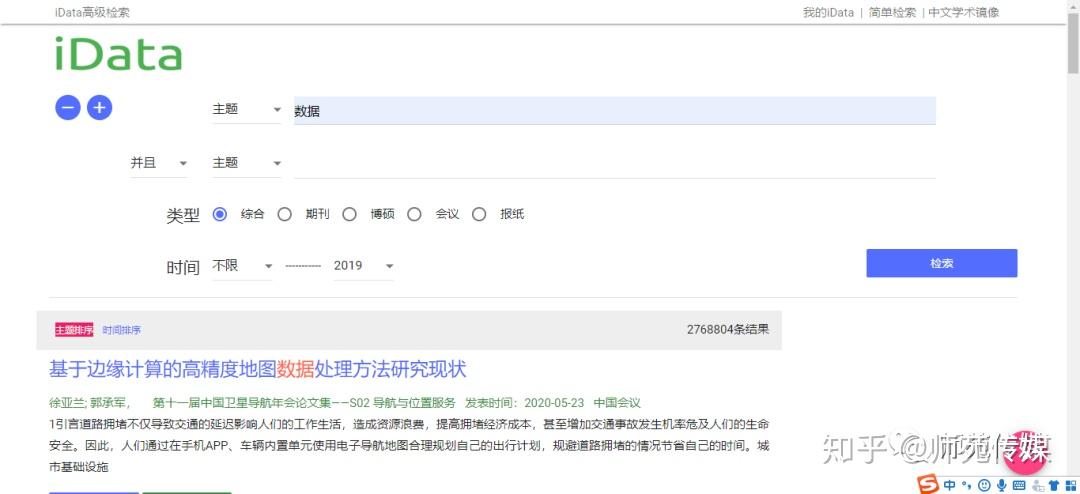The width and height of the screenshot is (1080, 494).
Task: Remove a search row with the minus icon
Action: tap(68, 107)
